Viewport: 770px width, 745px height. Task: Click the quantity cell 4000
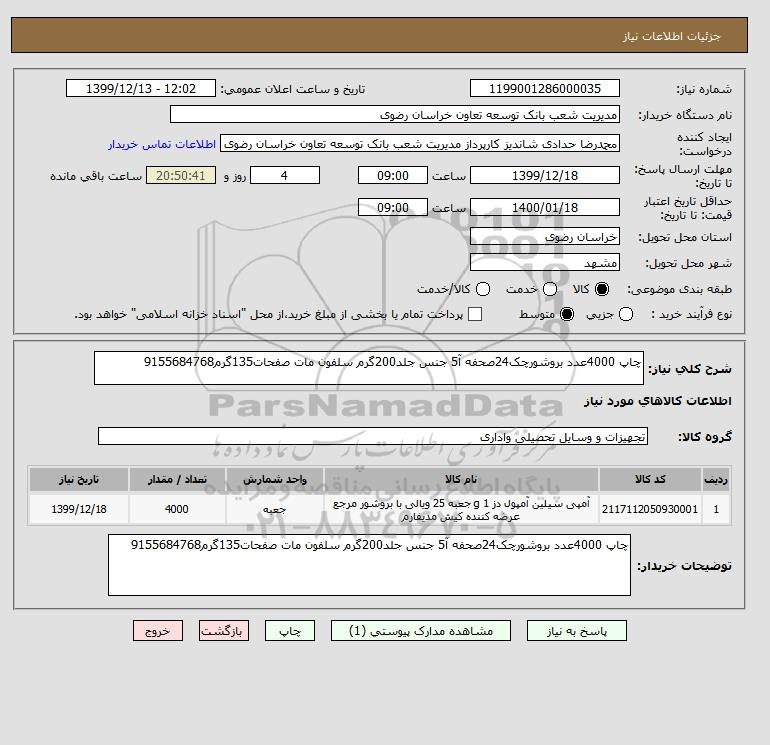pyautogui.click(x=177, y=509)
